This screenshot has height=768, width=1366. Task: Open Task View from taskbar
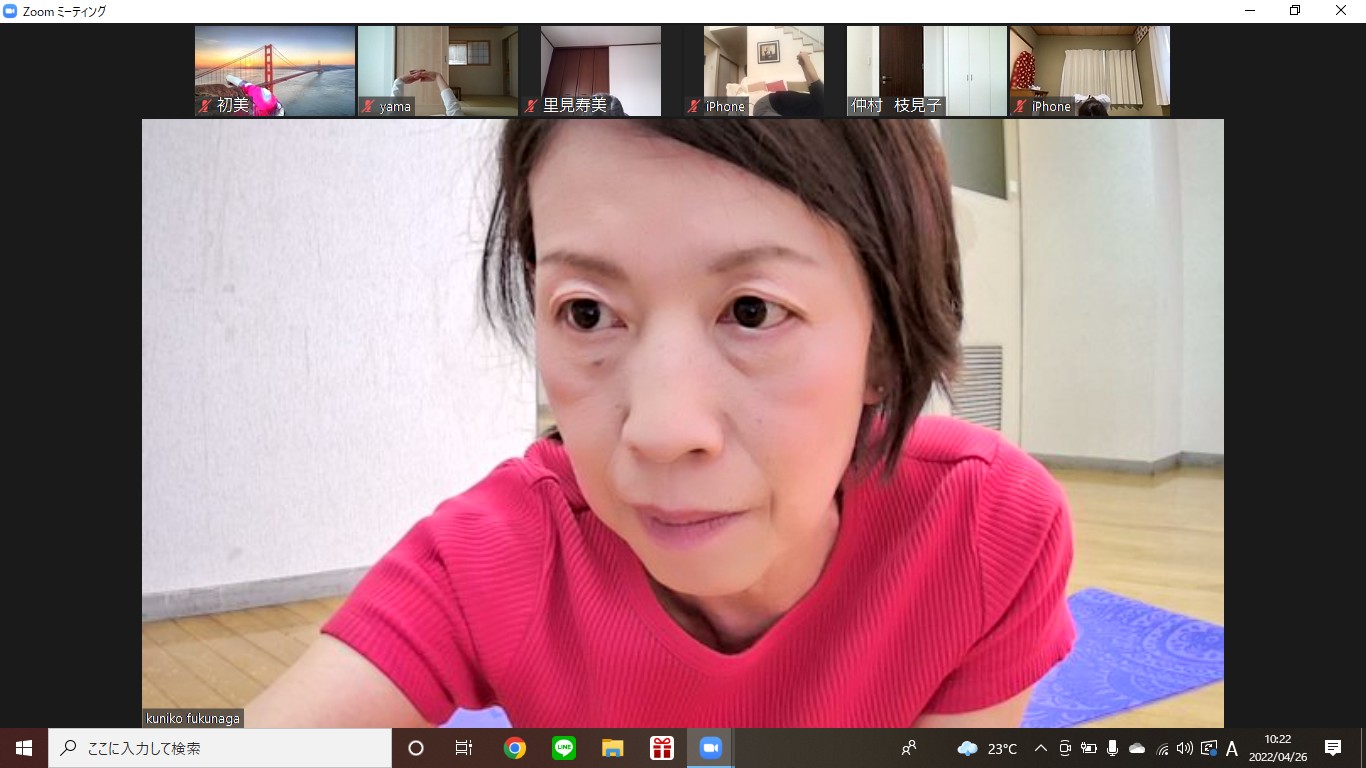click(464, 748)
